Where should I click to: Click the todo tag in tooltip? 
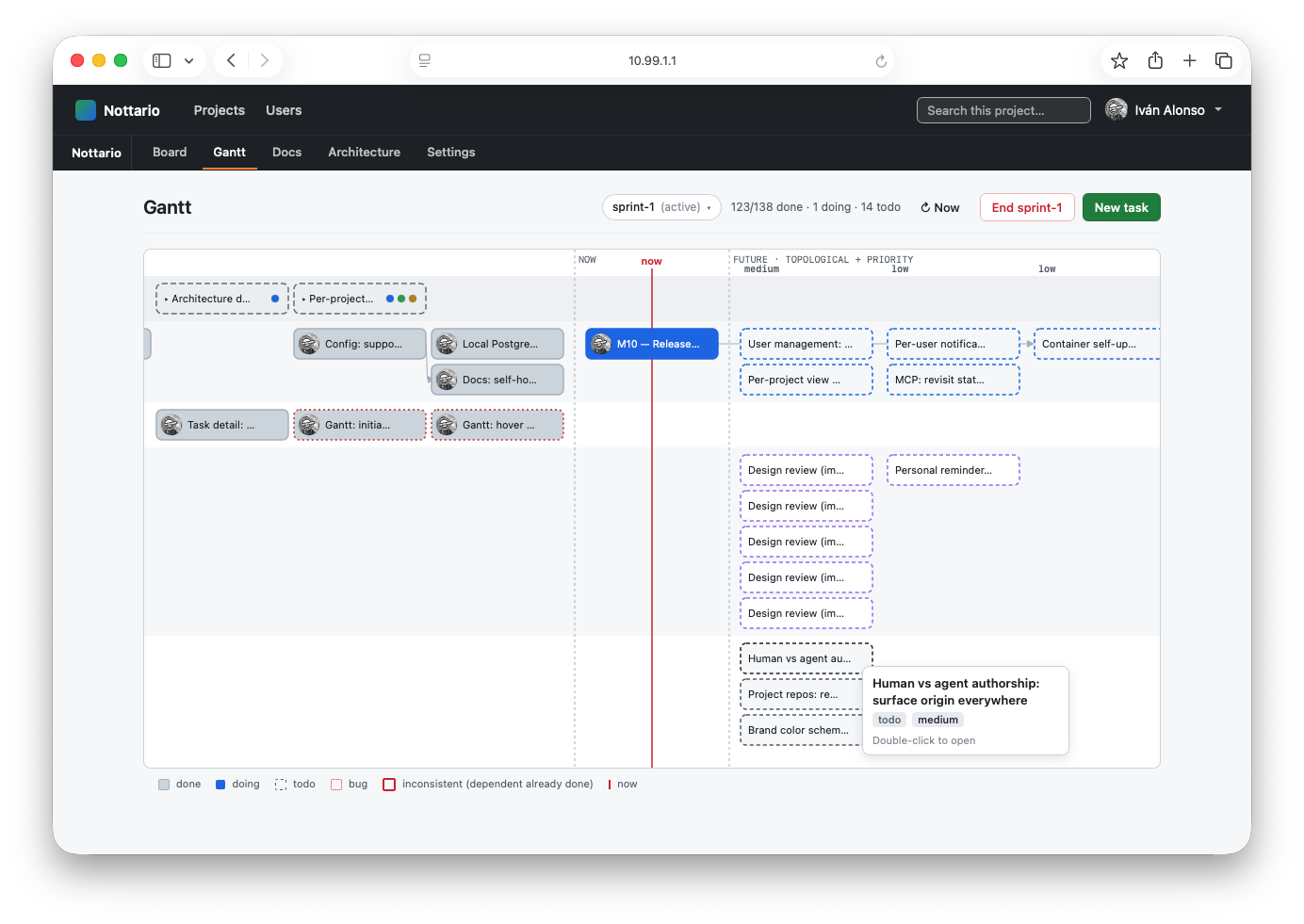[x=889, y=720]
